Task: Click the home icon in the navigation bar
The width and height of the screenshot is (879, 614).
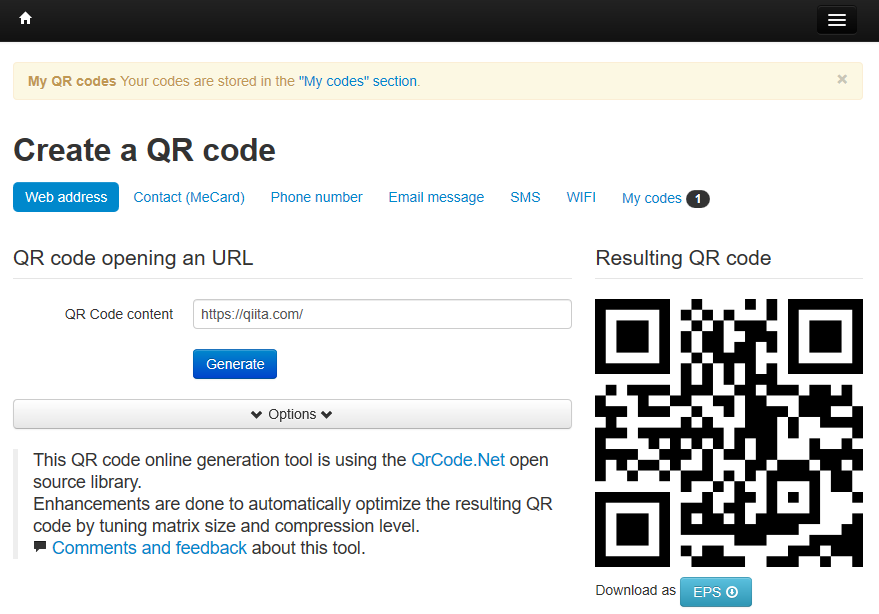Action: [x=24, y=18]
